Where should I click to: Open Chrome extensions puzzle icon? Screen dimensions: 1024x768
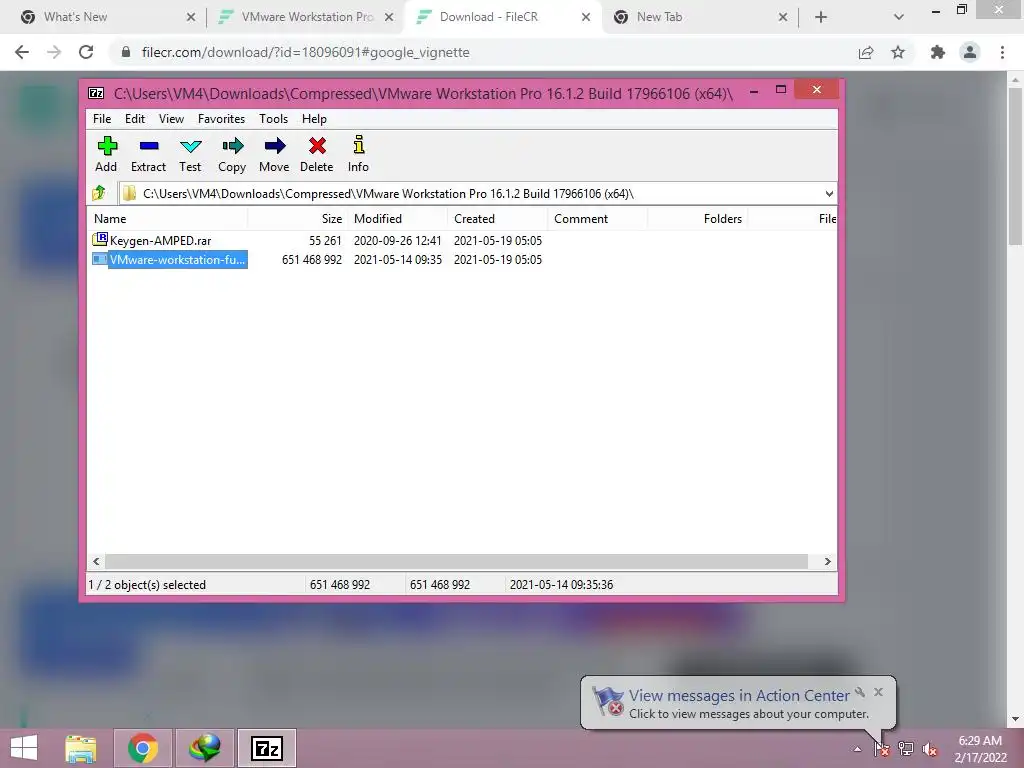click(x=938, y=52)
